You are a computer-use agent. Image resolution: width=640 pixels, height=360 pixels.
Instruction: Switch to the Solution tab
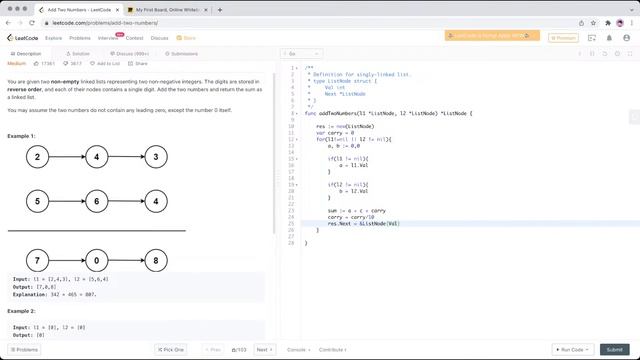78,54
